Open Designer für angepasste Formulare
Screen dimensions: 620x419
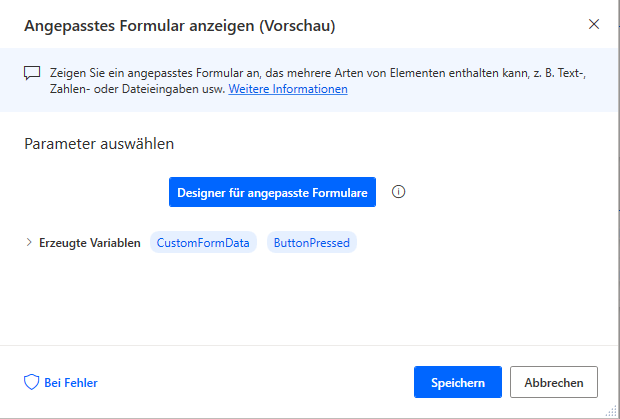pos(272,192)
